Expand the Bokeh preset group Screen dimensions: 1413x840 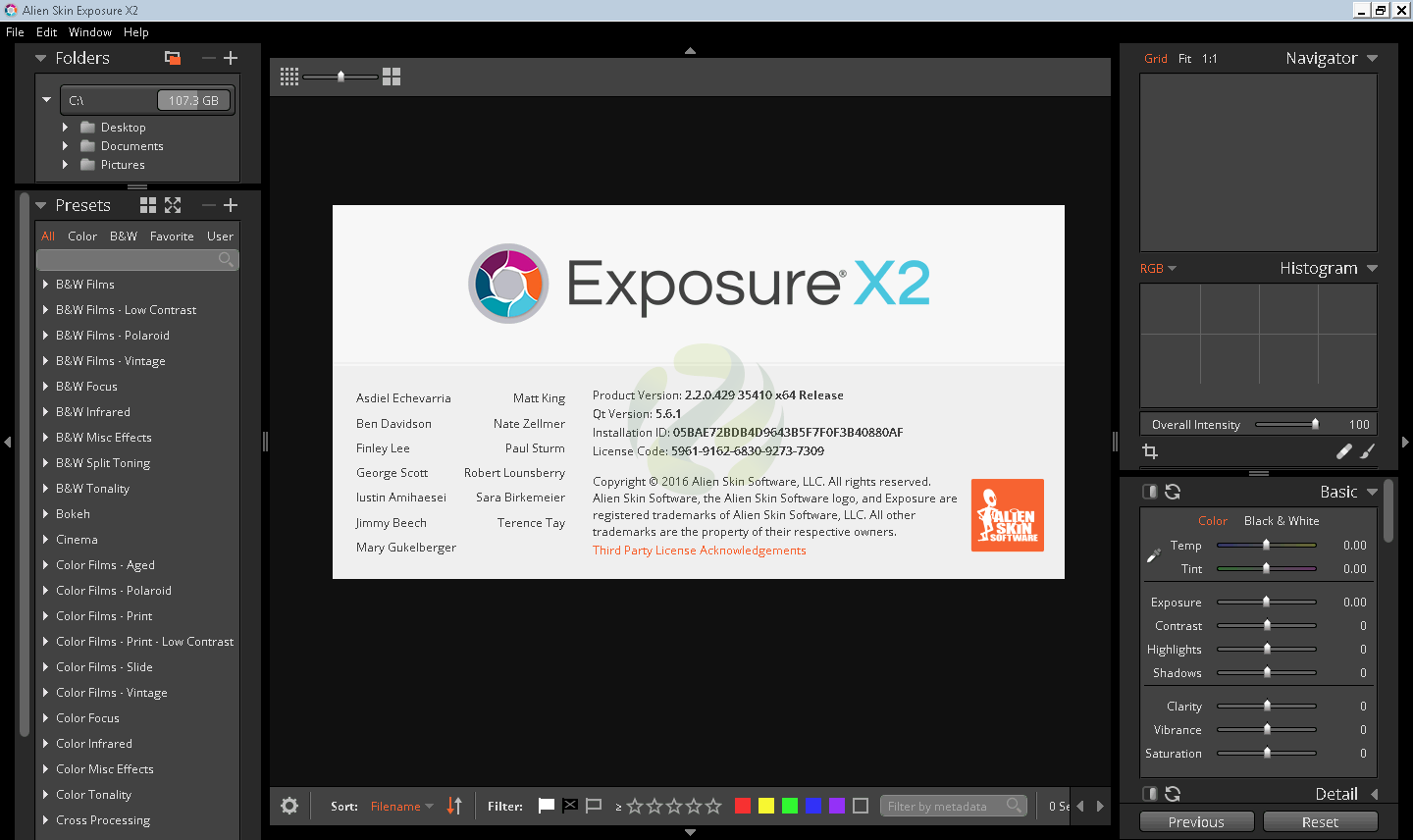(x=45, y=514)
